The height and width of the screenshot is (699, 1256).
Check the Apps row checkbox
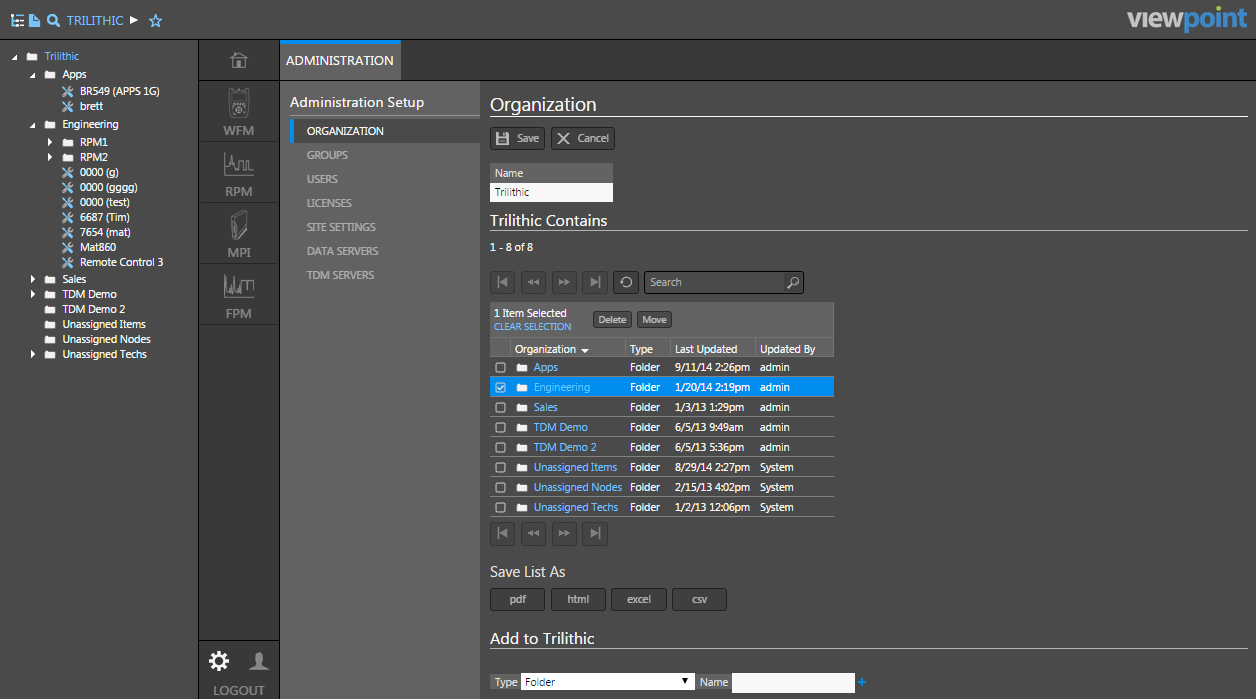(501, 367)
